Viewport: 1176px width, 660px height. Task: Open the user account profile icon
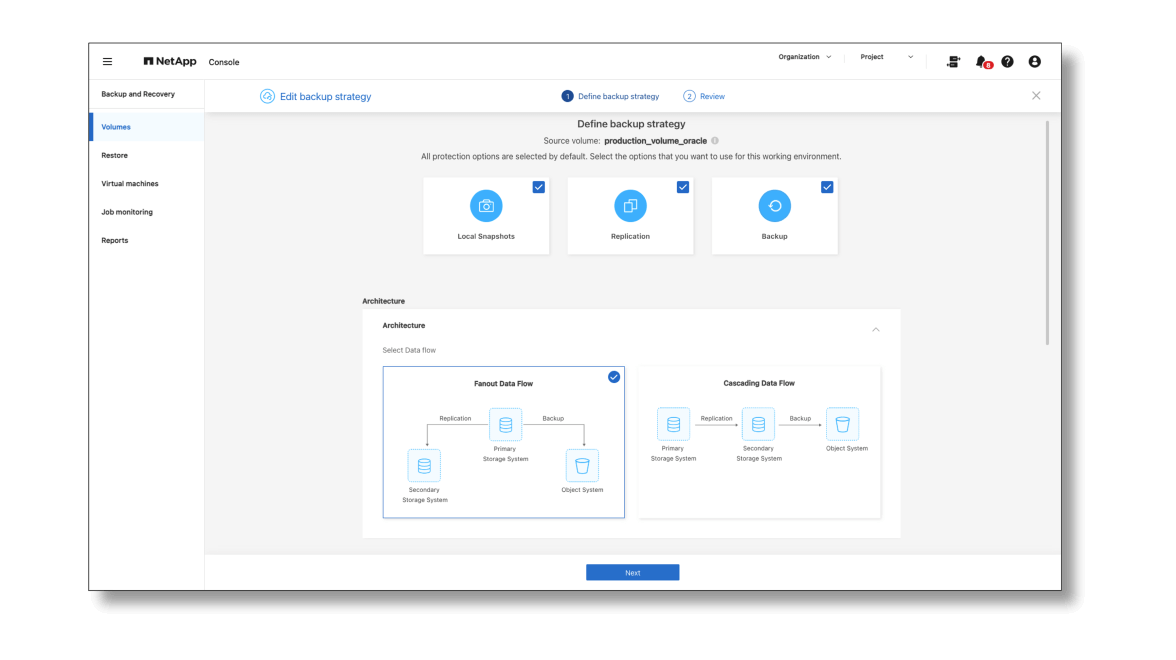point(1034,62)
